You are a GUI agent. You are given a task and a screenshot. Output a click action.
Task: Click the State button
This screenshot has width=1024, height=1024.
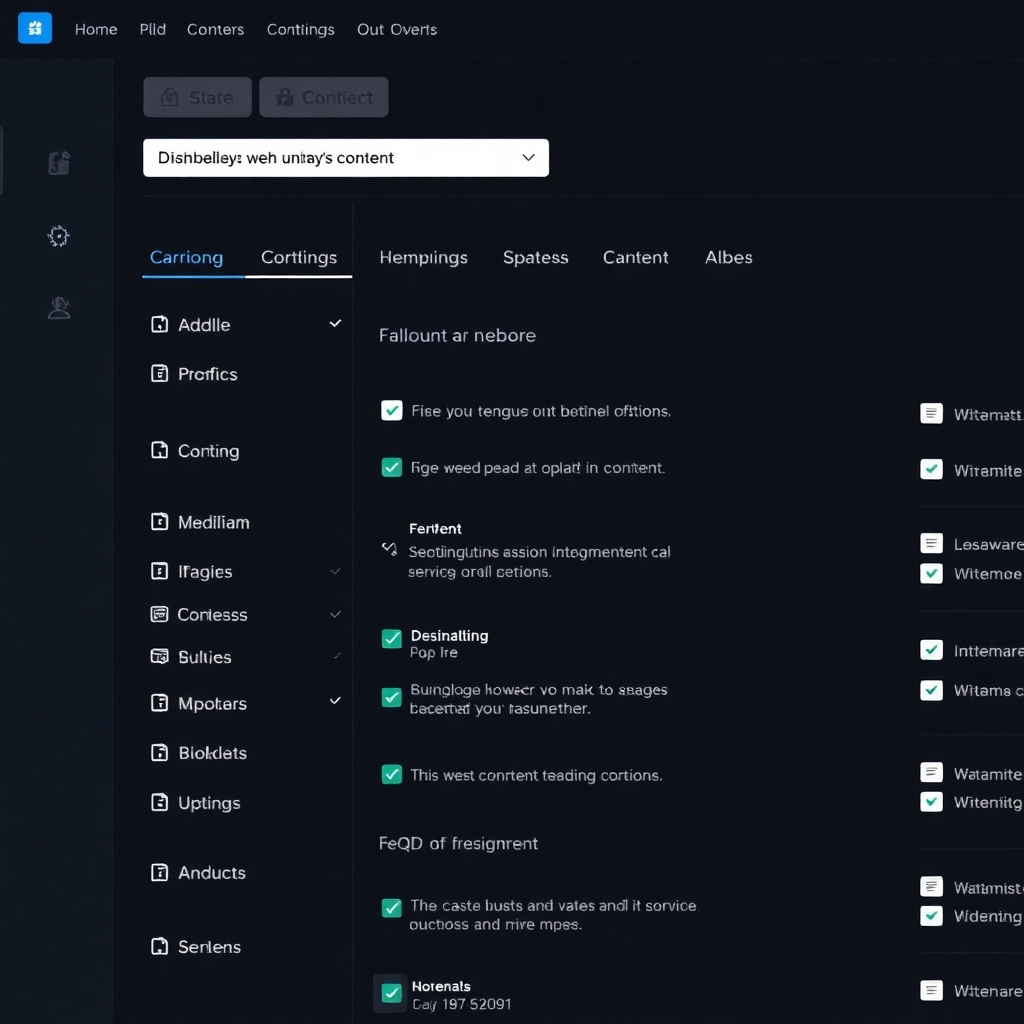(197, 97)
